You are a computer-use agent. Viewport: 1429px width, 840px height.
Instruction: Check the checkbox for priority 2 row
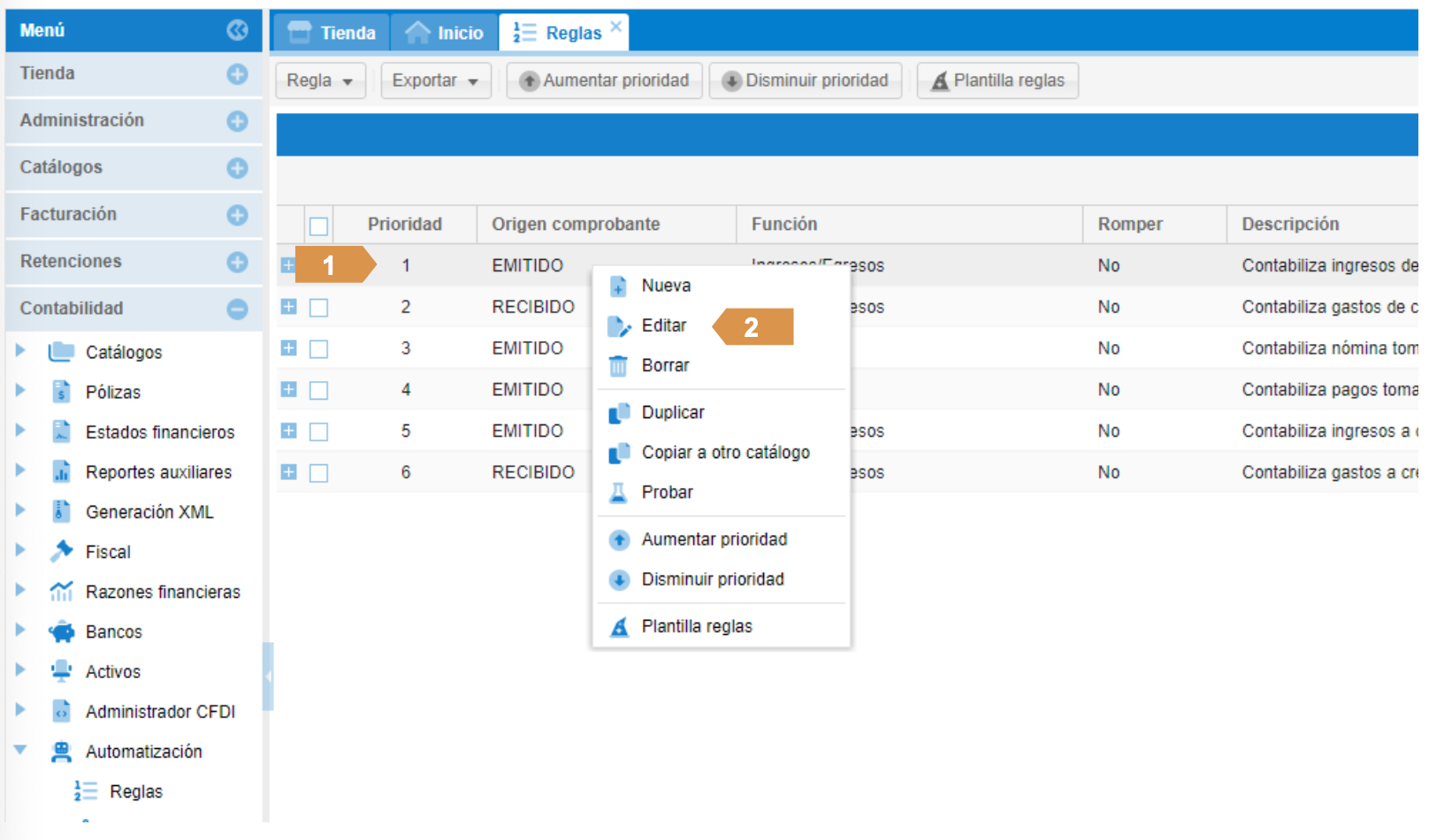click(319, 308)
